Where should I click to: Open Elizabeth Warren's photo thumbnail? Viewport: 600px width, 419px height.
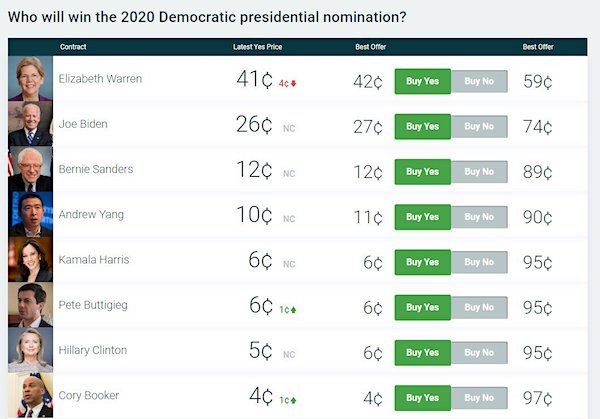click(30, 78)
